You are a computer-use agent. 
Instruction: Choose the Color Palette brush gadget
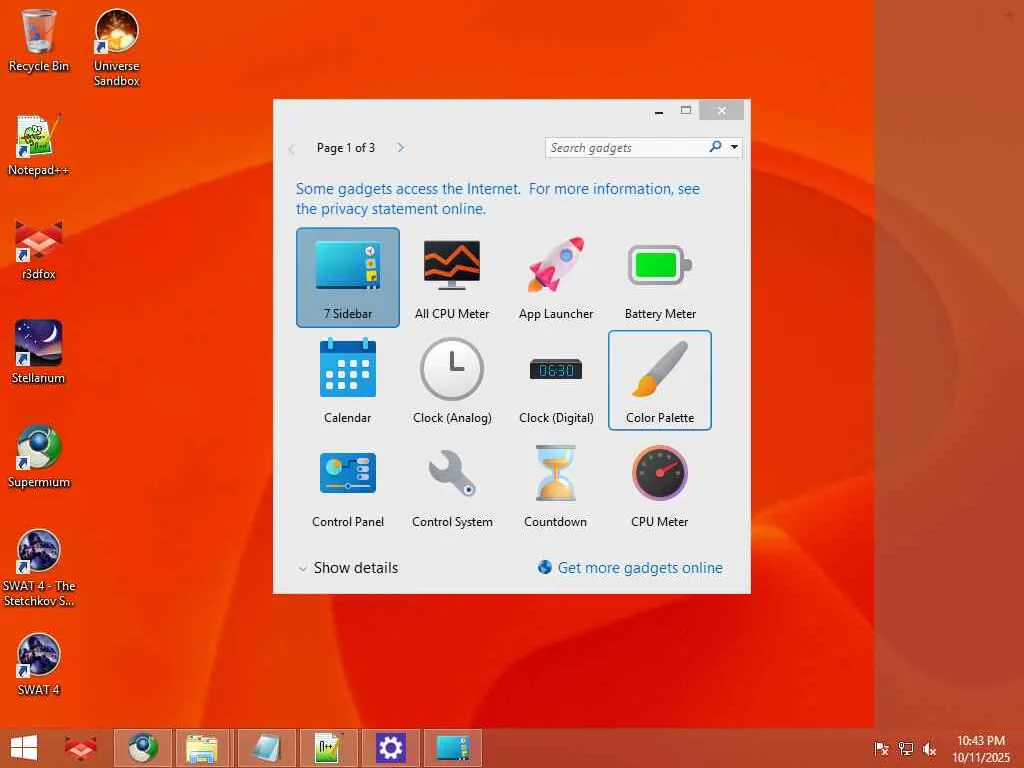pyautogui.click(x=660, y=381)
